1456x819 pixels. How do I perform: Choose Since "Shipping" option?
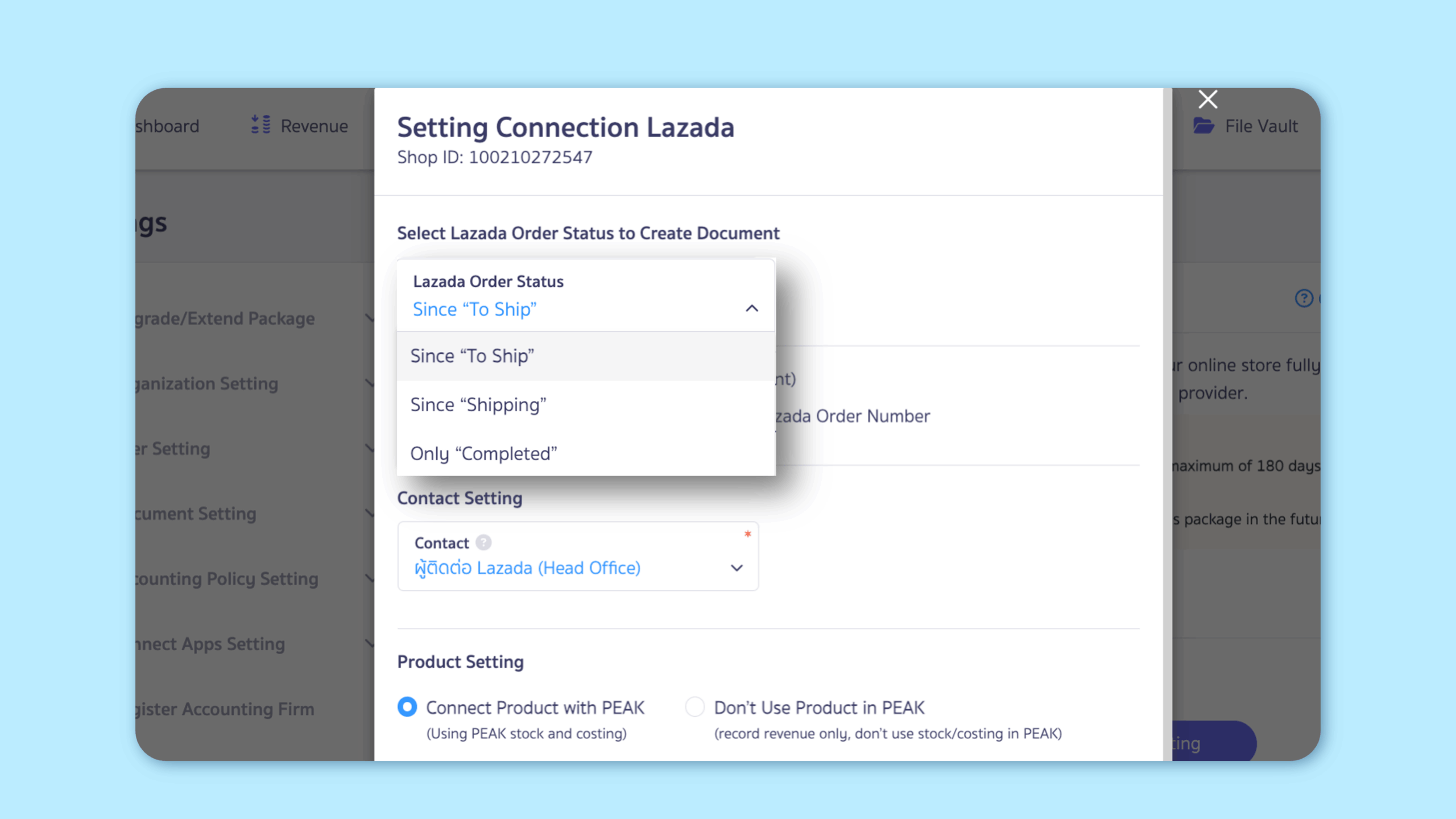(x=478, y=405)
